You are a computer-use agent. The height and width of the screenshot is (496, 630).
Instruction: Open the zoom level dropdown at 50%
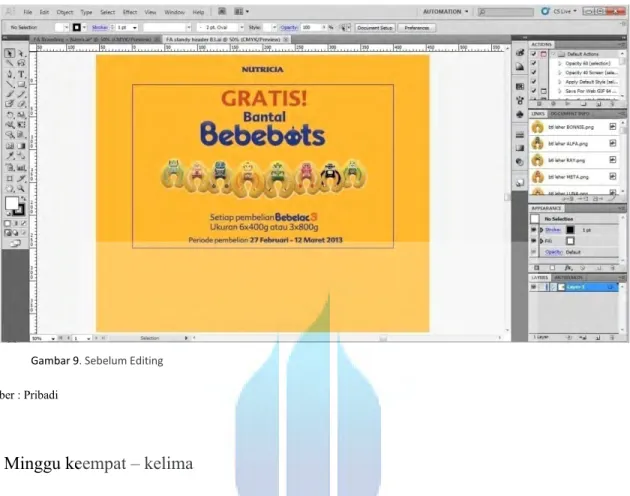pos(53,338)
